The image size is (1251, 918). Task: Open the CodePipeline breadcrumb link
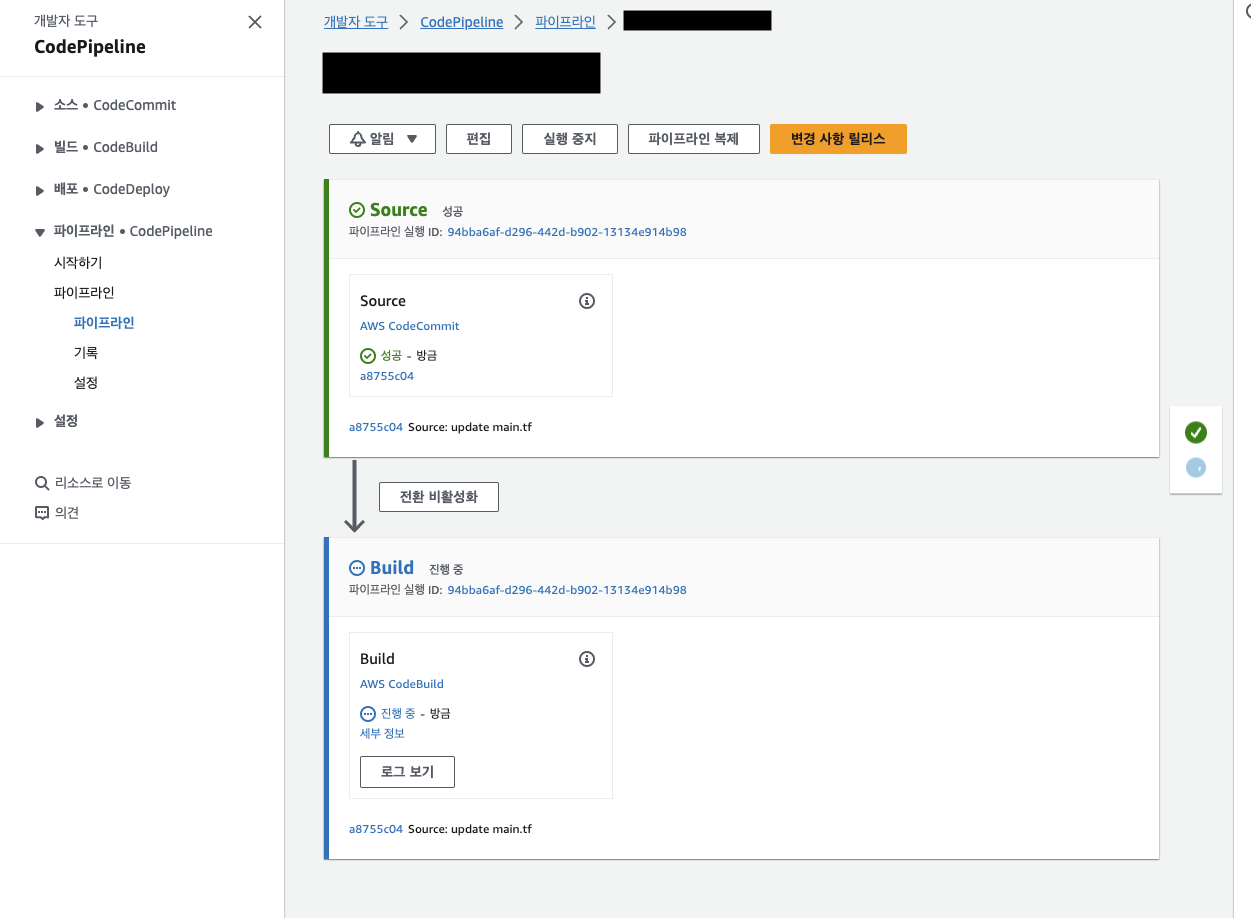[x=462, y=21]
